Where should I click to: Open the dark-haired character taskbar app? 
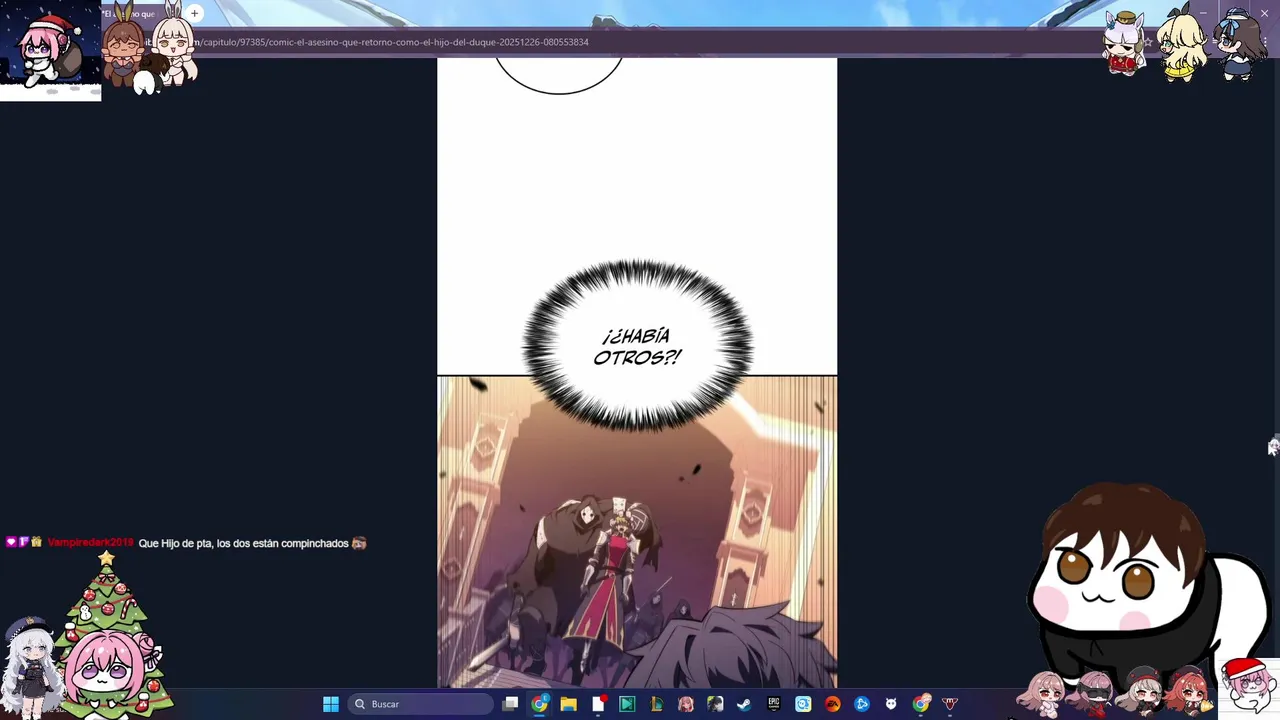[x=715, y=704]
